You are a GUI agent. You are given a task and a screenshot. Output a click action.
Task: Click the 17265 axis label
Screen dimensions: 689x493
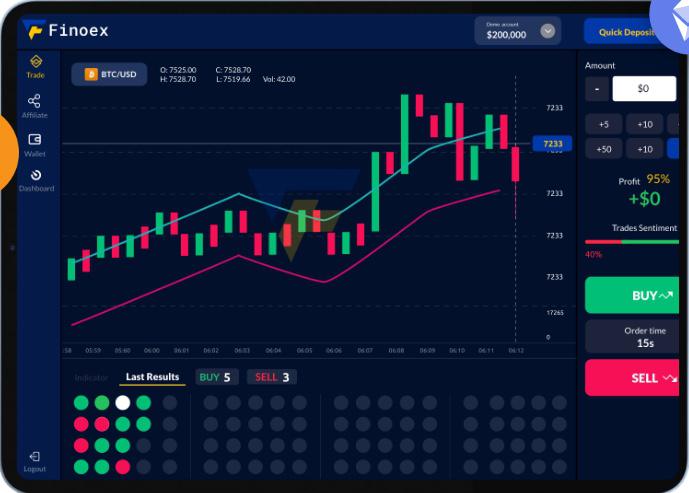coord(555,313)
